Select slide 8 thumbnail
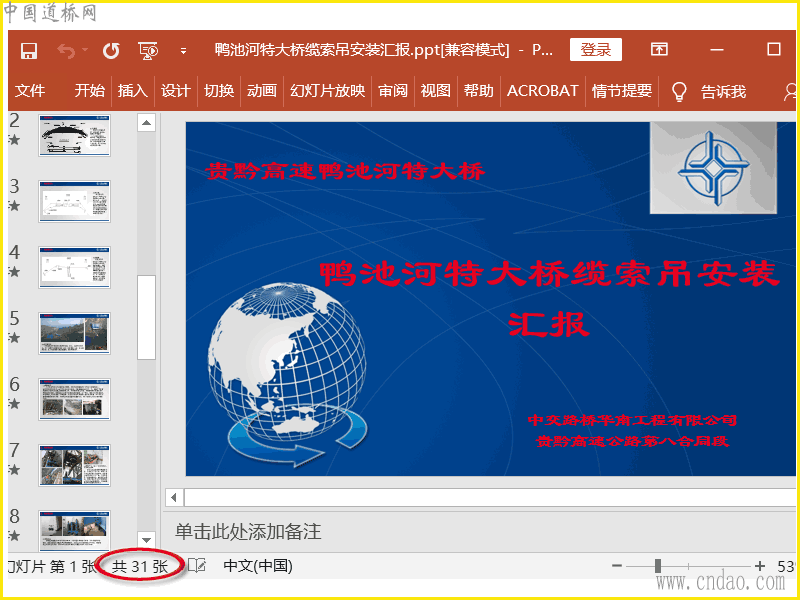 pyautogui.click(x=74, y=531)
